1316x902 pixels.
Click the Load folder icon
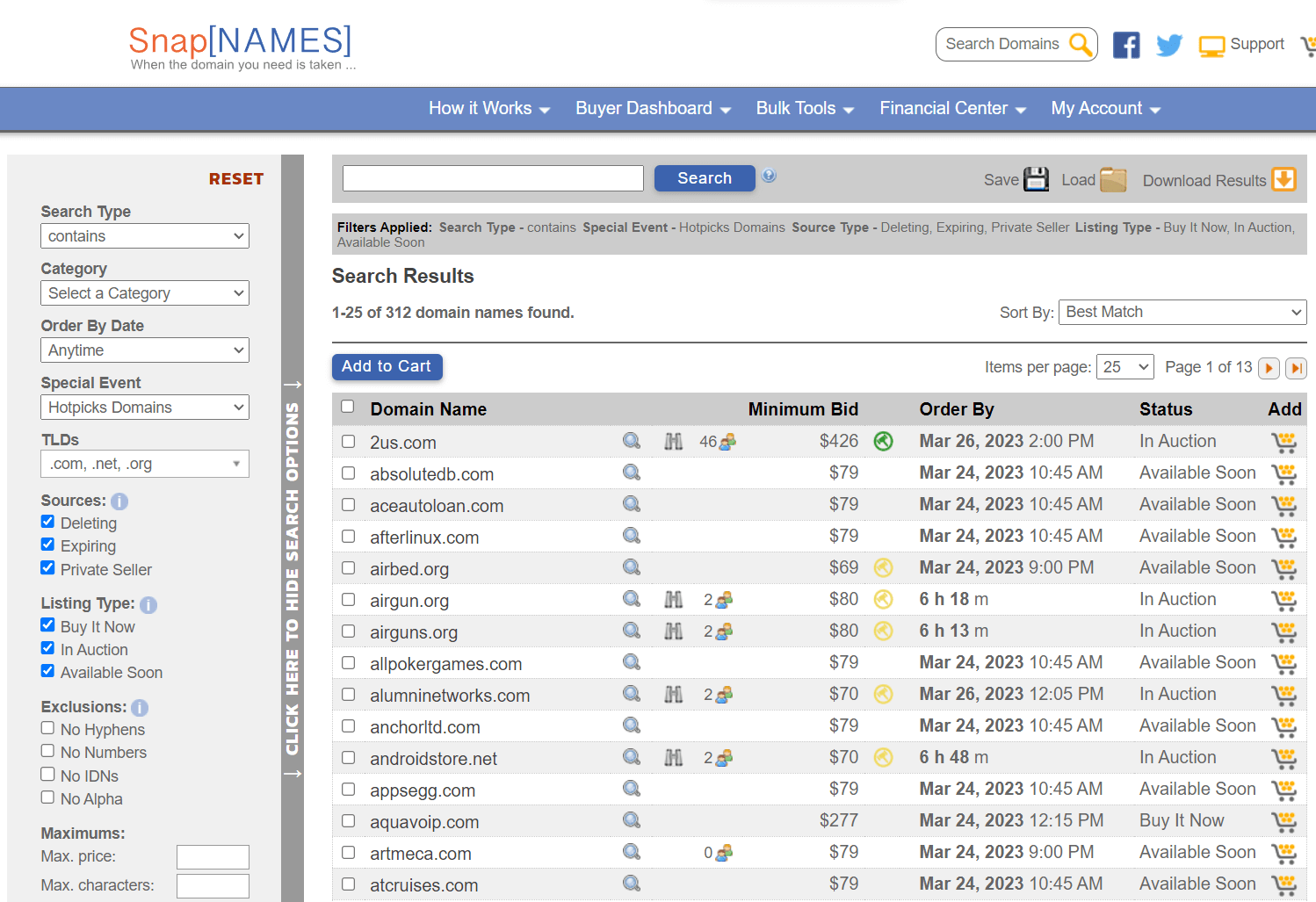(x=1113, y=179)
